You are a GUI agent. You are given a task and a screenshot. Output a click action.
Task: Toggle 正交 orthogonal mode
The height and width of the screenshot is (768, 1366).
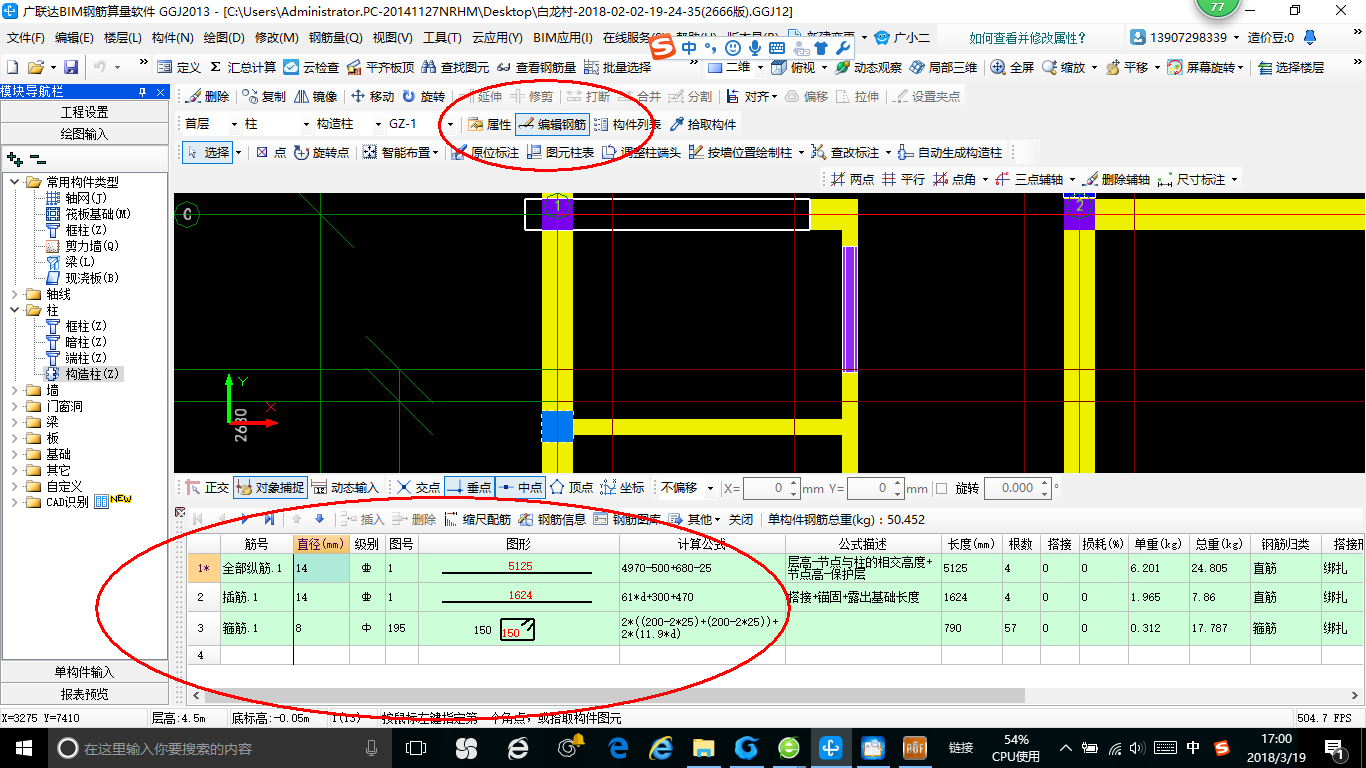coord(207,487)
